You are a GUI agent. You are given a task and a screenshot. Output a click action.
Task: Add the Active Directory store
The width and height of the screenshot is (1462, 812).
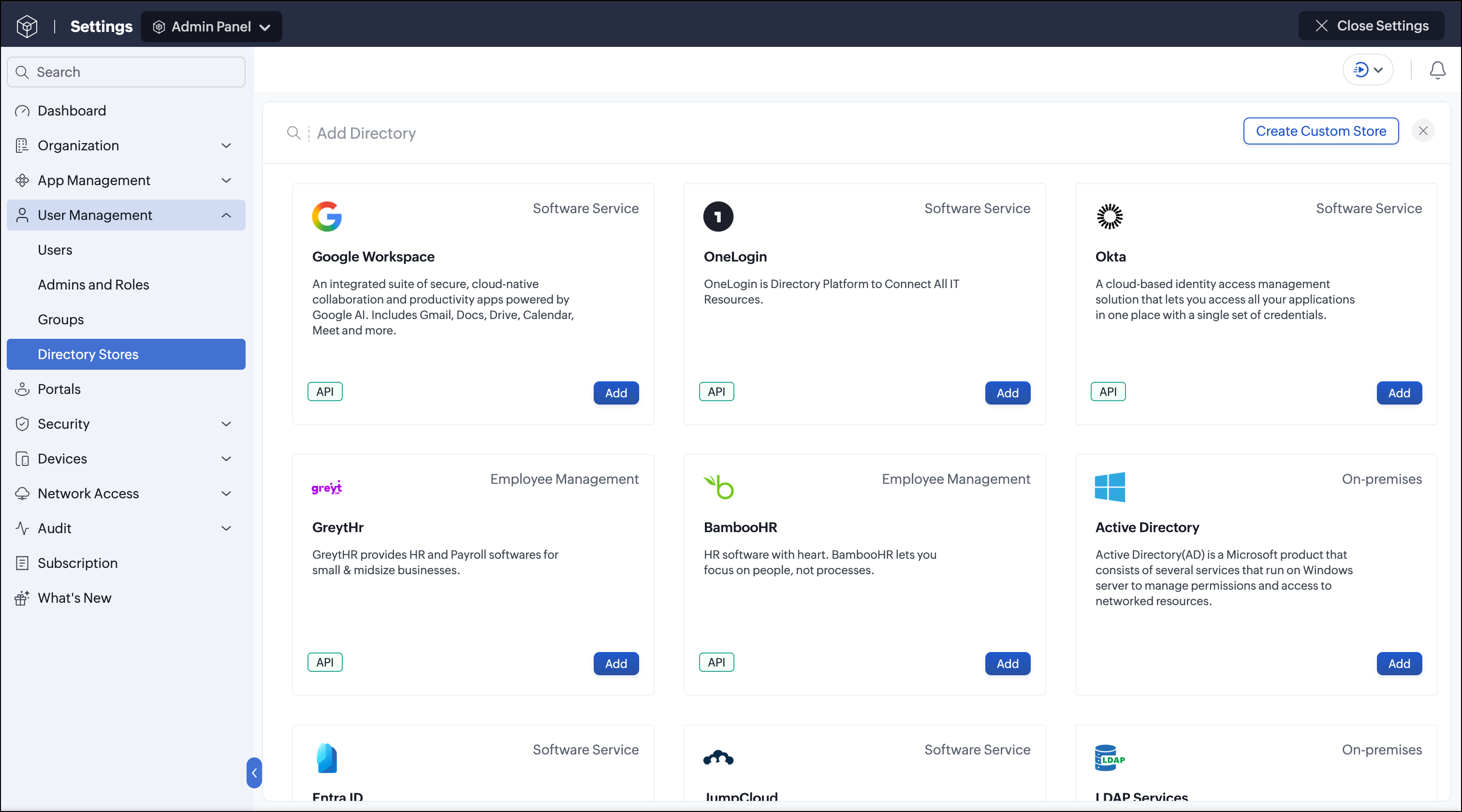point(1399,664)
